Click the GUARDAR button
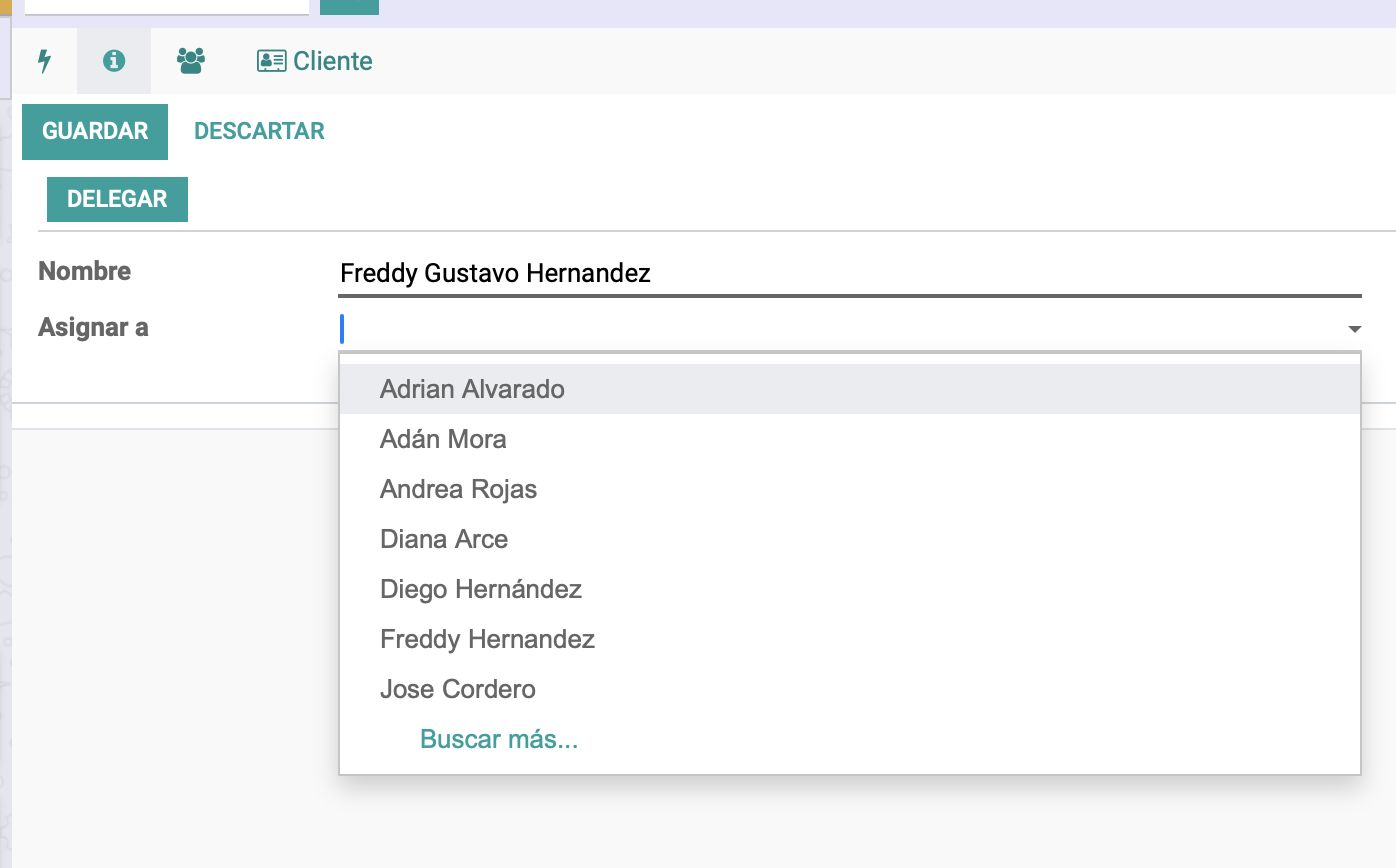 (x=95, y=131)
